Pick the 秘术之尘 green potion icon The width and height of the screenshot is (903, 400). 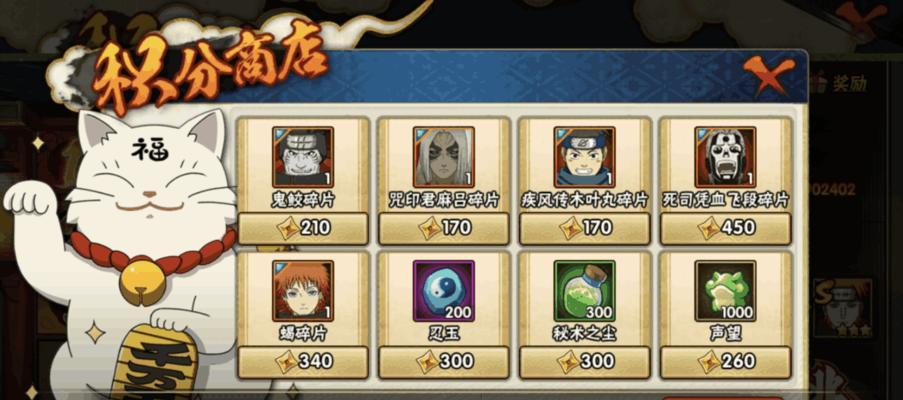pyautogui.click(x=585, y=291)
